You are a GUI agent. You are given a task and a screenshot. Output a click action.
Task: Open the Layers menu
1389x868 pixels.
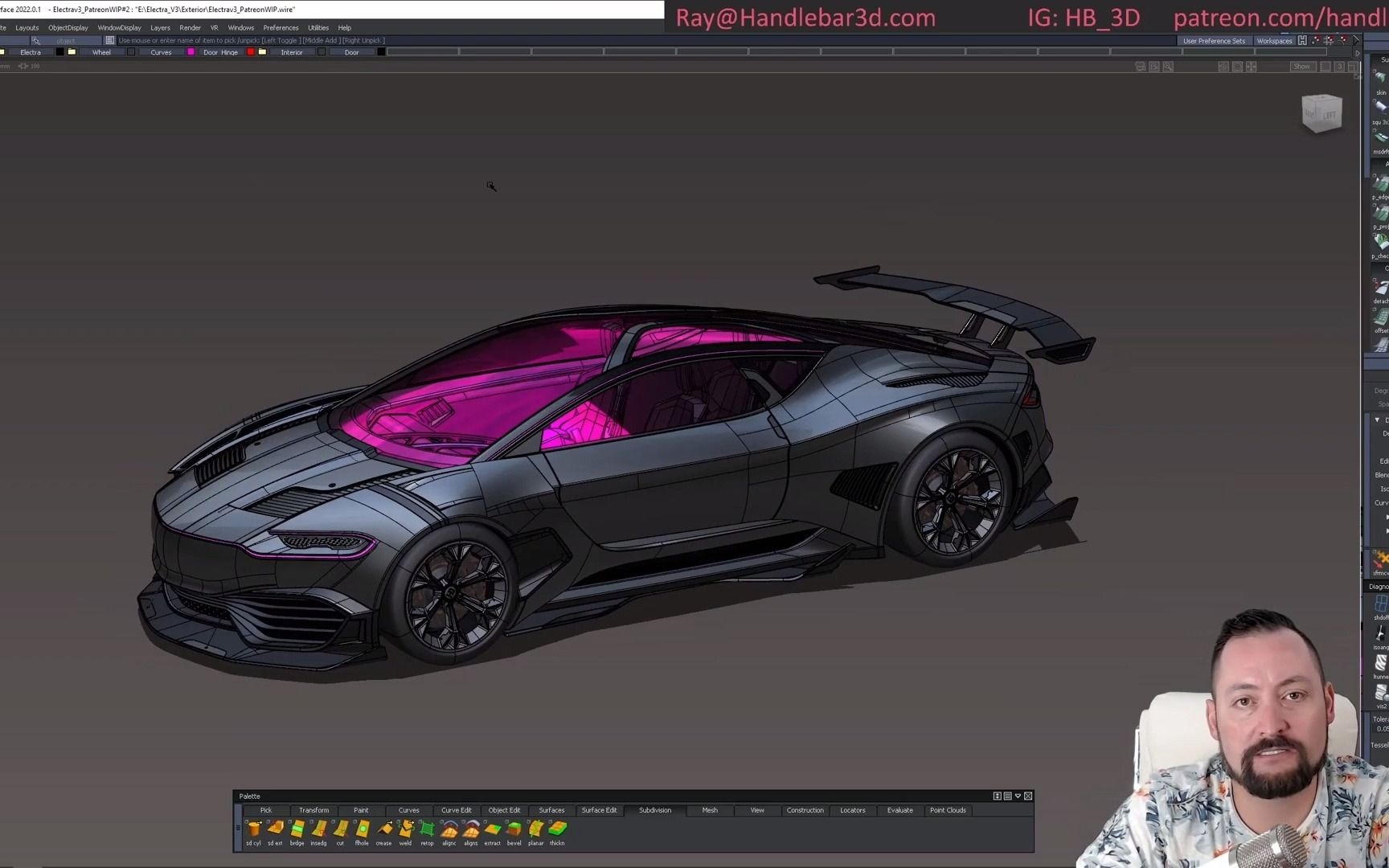coord(160,27)
